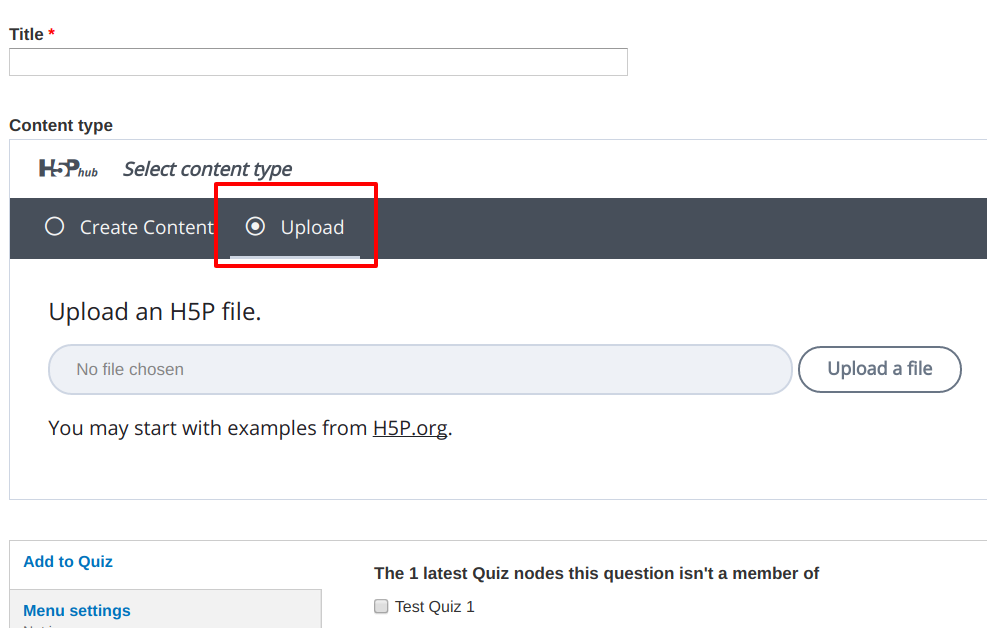This screenshot has height=628, width=987.
Task: Expand the Select content type header
Action: pyautogui.click(x=207, y=169)
